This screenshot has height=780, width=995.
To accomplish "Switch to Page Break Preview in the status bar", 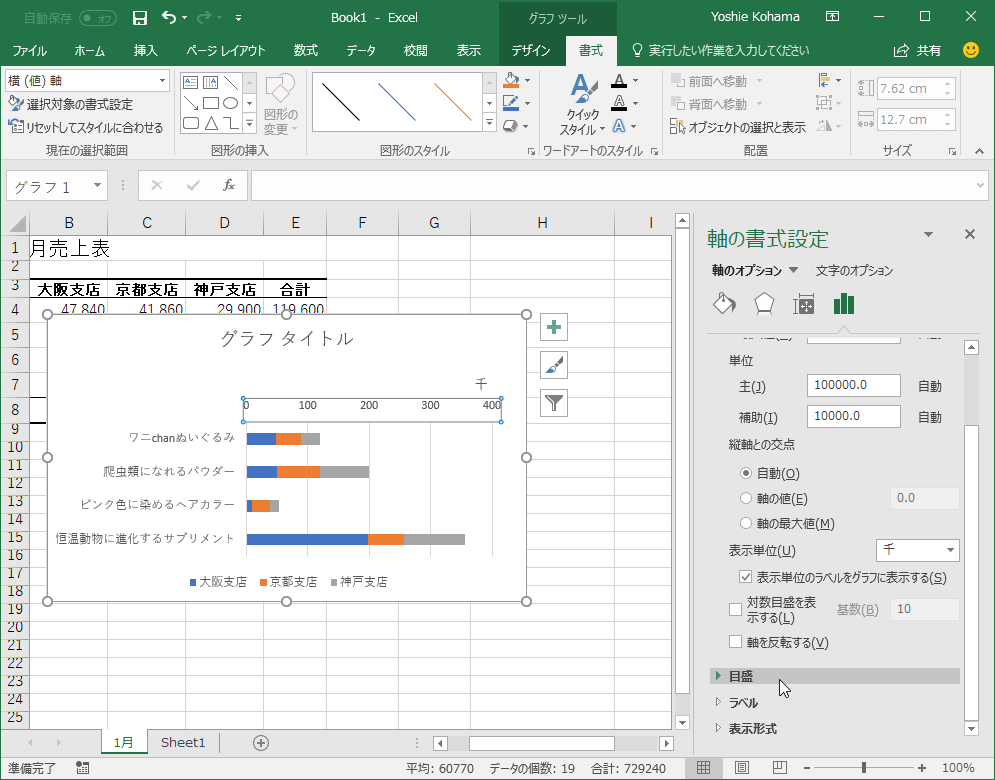I will tap(780, 768).
